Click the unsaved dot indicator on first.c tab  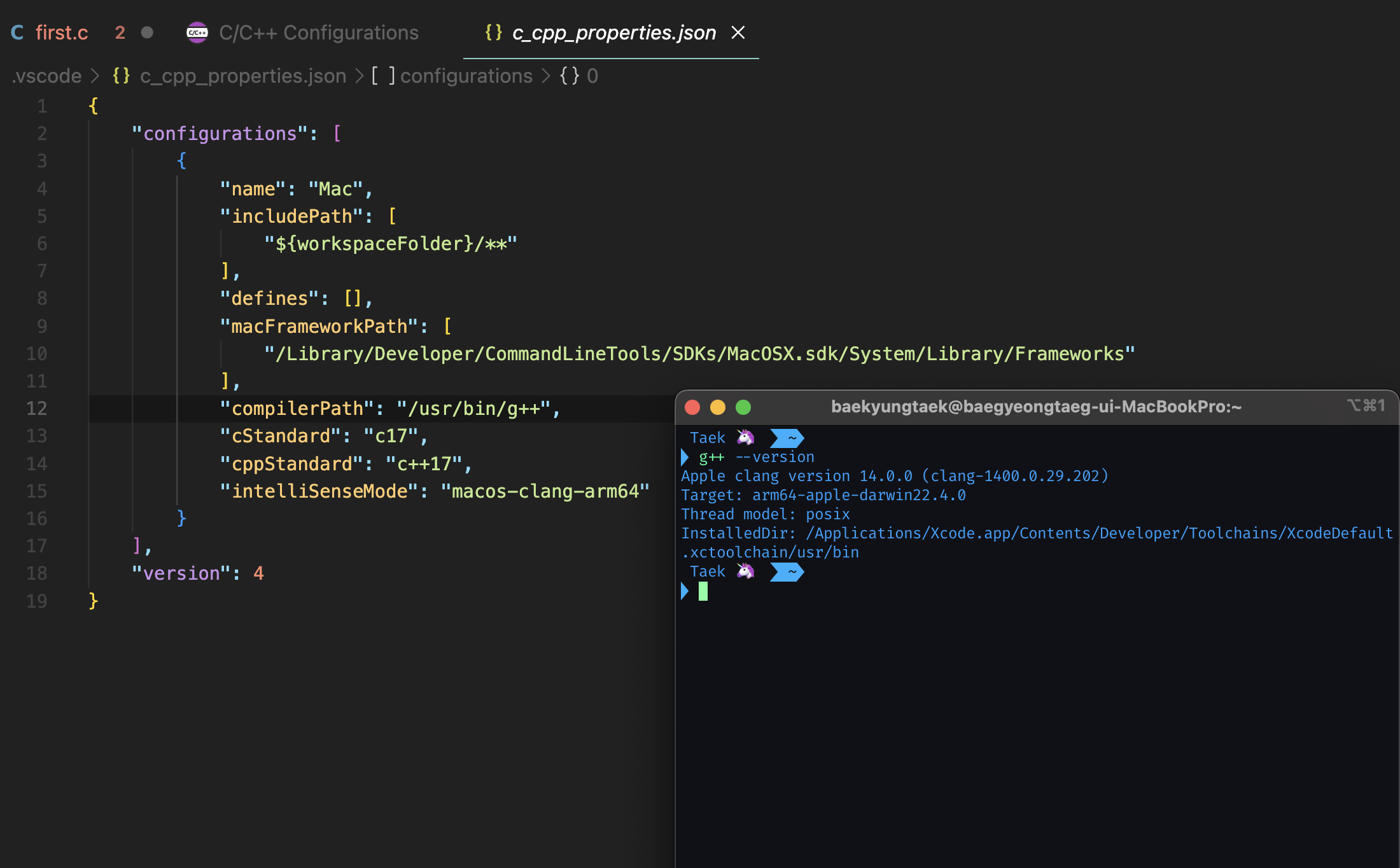147,32
